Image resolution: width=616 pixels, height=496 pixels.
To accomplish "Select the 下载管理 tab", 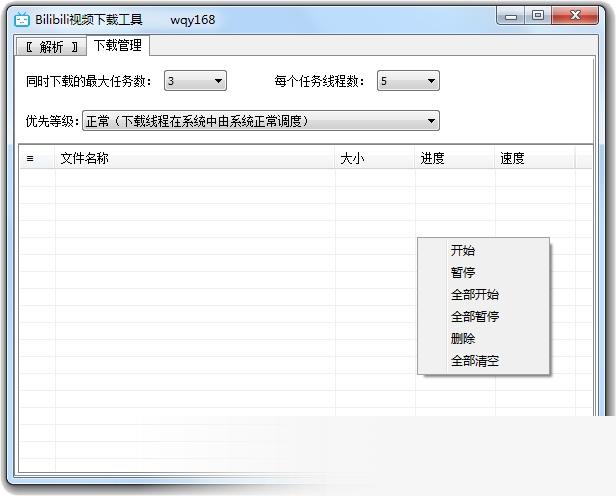I will 118,46.
